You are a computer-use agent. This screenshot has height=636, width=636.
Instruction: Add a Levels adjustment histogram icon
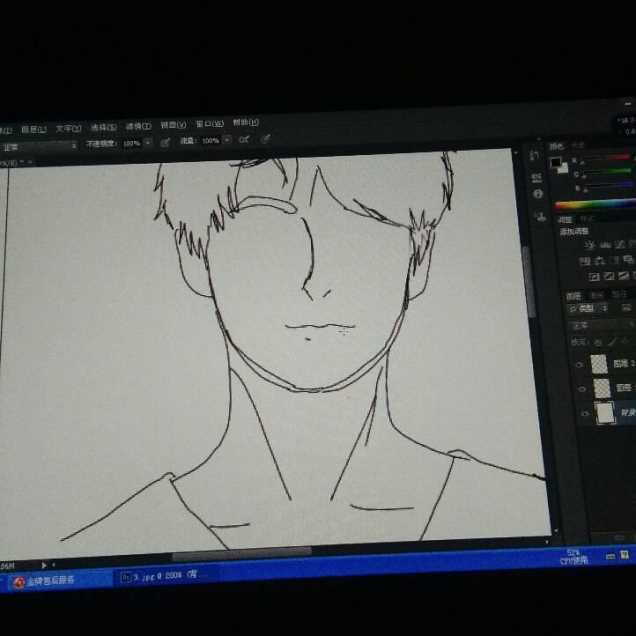tap(605, 245)
